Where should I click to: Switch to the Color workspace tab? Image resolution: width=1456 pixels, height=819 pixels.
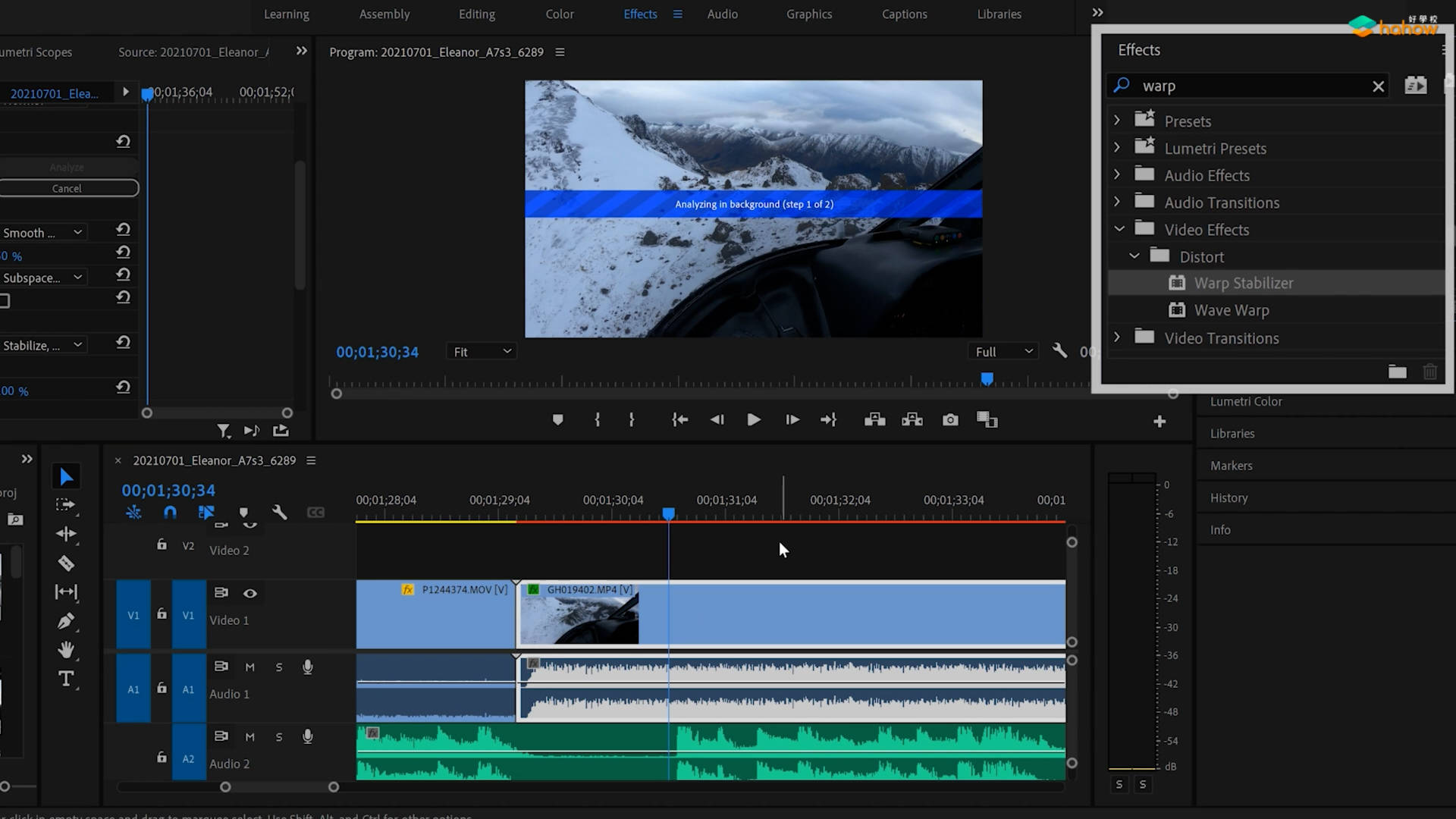560,14
